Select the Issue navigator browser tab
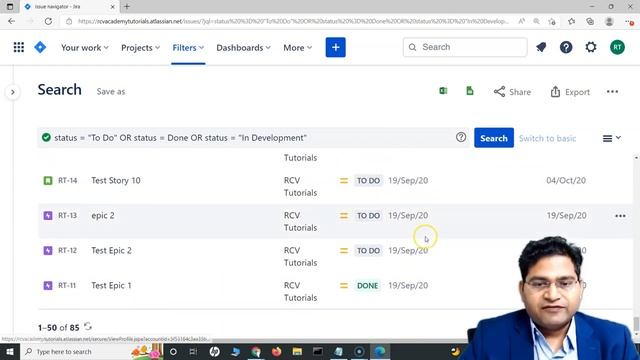The width and height of the screenshot is (640, 360). click(69, 7)
